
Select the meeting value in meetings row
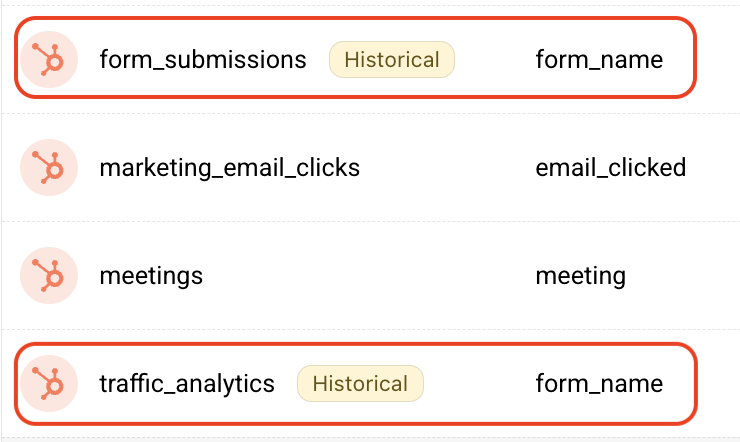click(x=580, y=276)
